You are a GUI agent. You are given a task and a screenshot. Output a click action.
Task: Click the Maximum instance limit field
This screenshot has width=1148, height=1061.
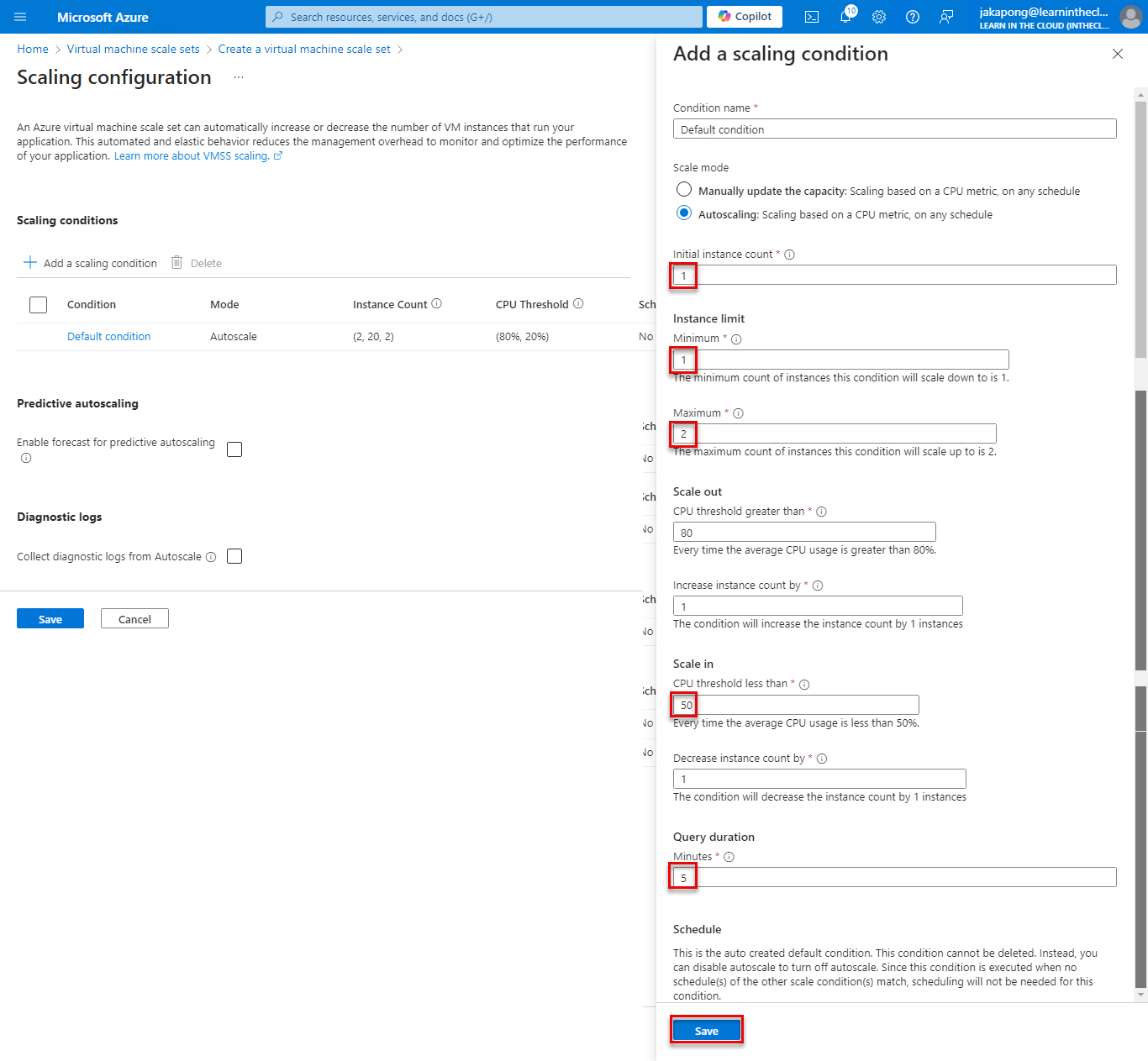click(835, 433)
